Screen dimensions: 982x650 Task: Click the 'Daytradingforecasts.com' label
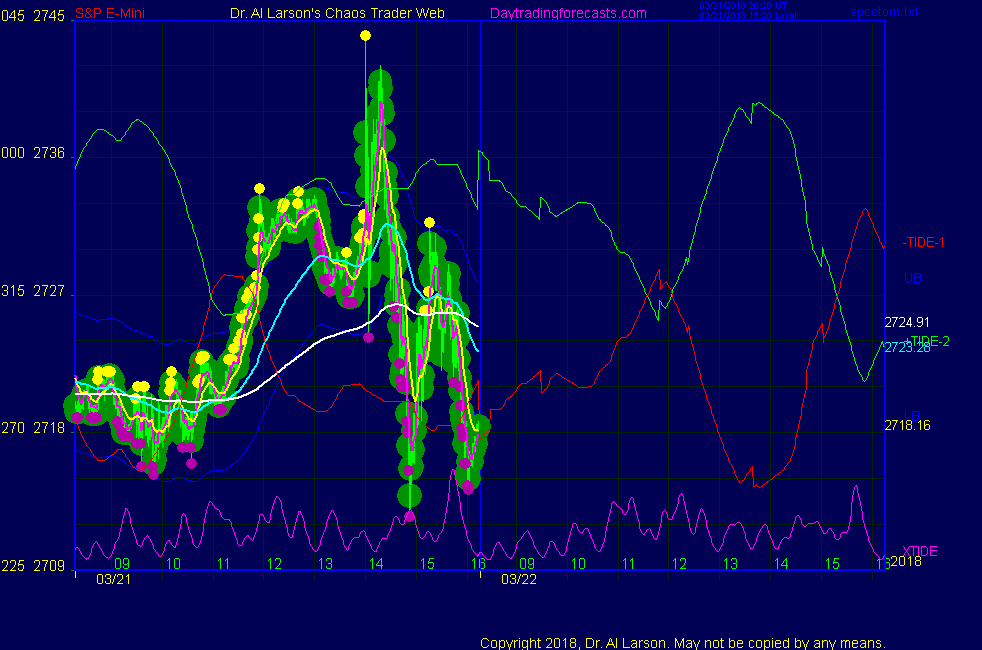(x=568, y=13)
